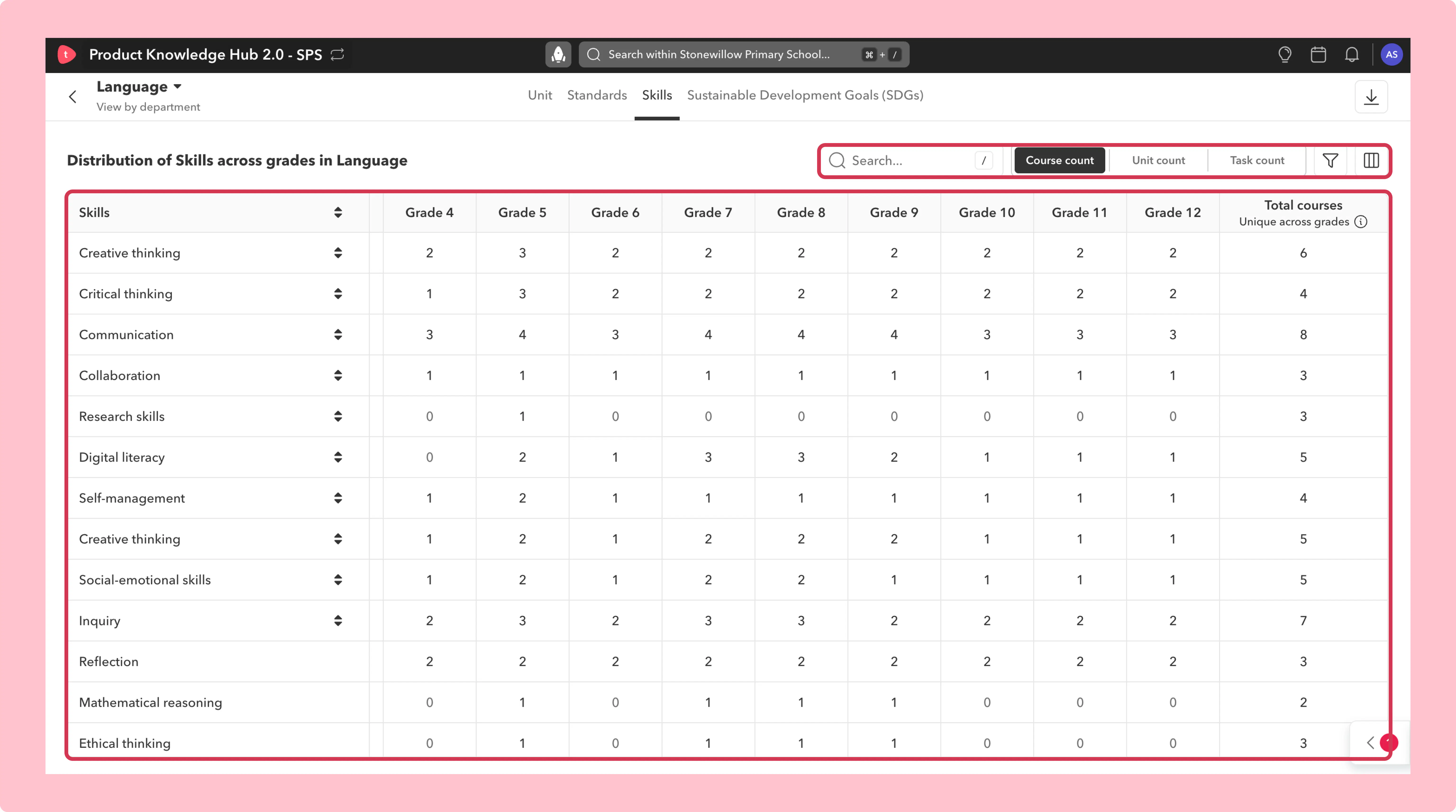The image size is (1456, 812).
Task: Click Product Knowledge Hub 2.0 title
Action: tap(206, 54)
